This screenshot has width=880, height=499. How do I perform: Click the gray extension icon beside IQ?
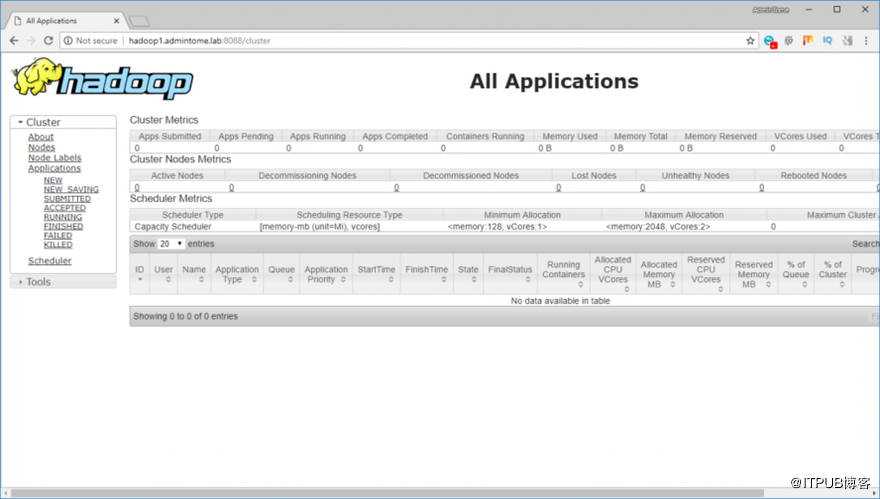[847, 40]
